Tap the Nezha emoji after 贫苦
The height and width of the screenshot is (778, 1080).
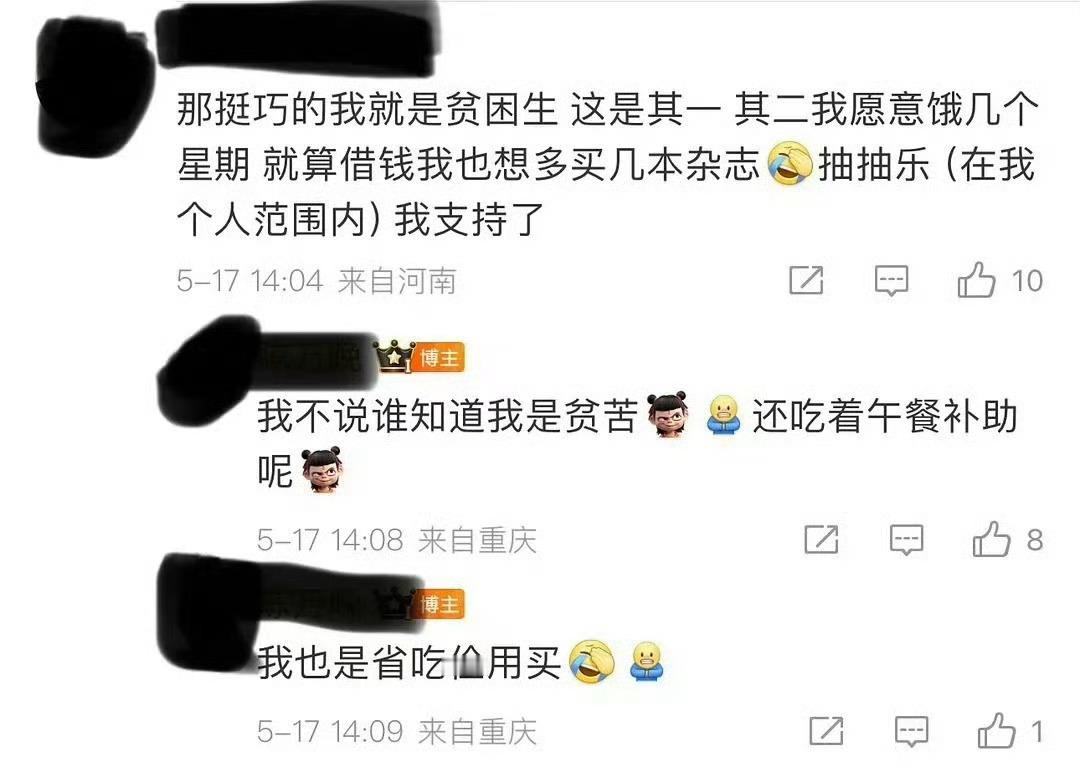coord(667,415)
